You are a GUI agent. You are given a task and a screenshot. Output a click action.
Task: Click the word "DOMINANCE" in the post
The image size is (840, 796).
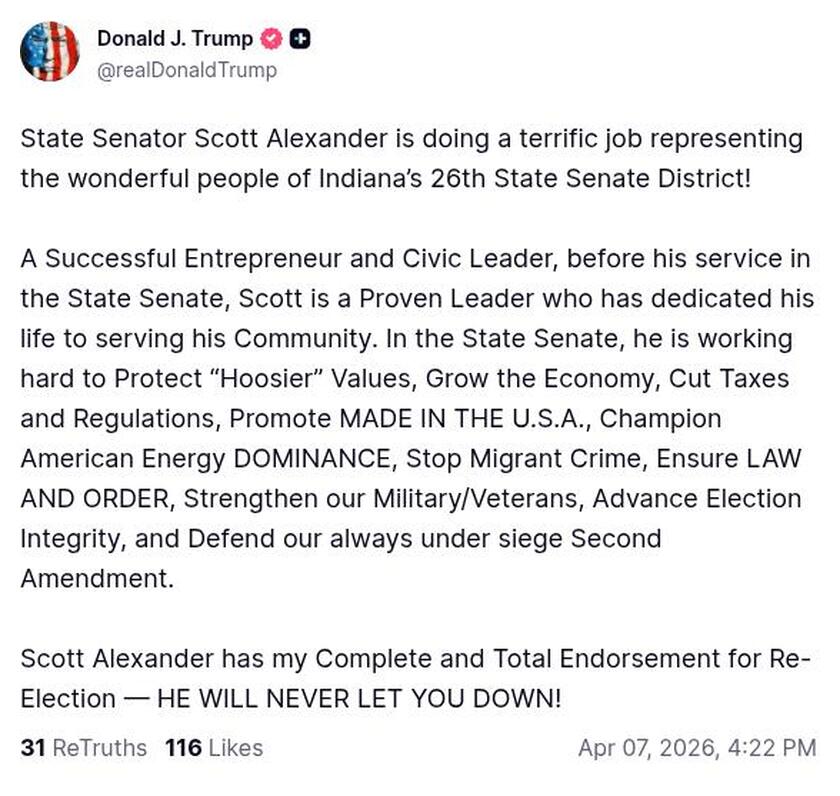click(311, 459)
